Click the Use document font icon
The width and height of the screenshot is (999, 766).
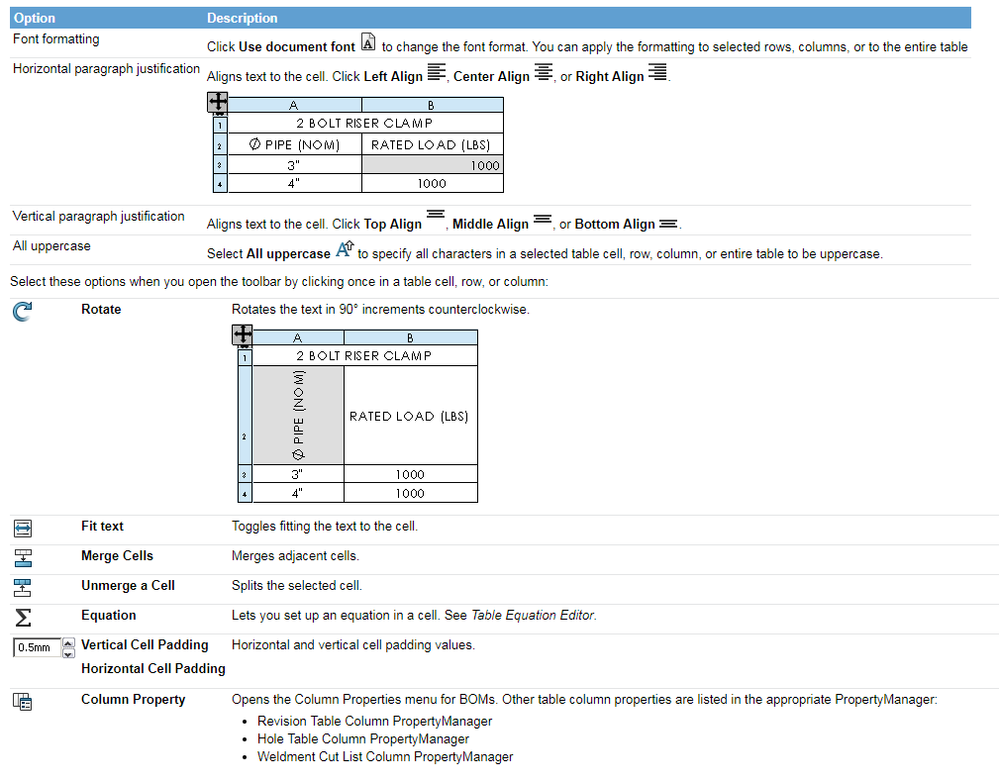coord(368,42)
